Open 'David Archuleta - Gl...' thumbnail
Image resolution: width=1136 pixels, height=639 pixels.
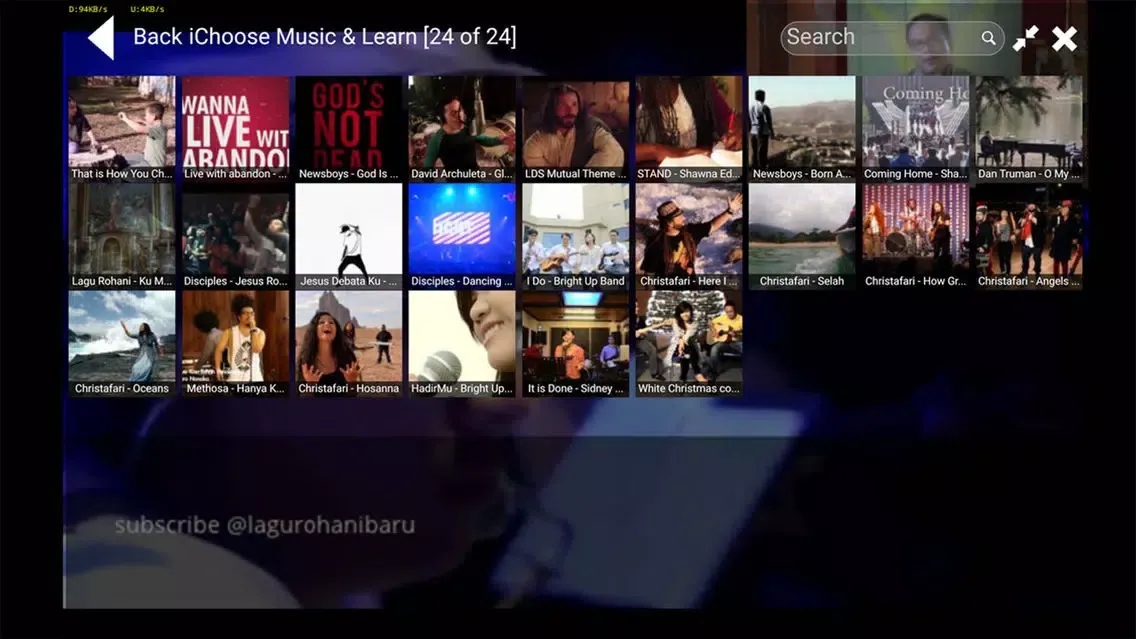click(462, 128)
